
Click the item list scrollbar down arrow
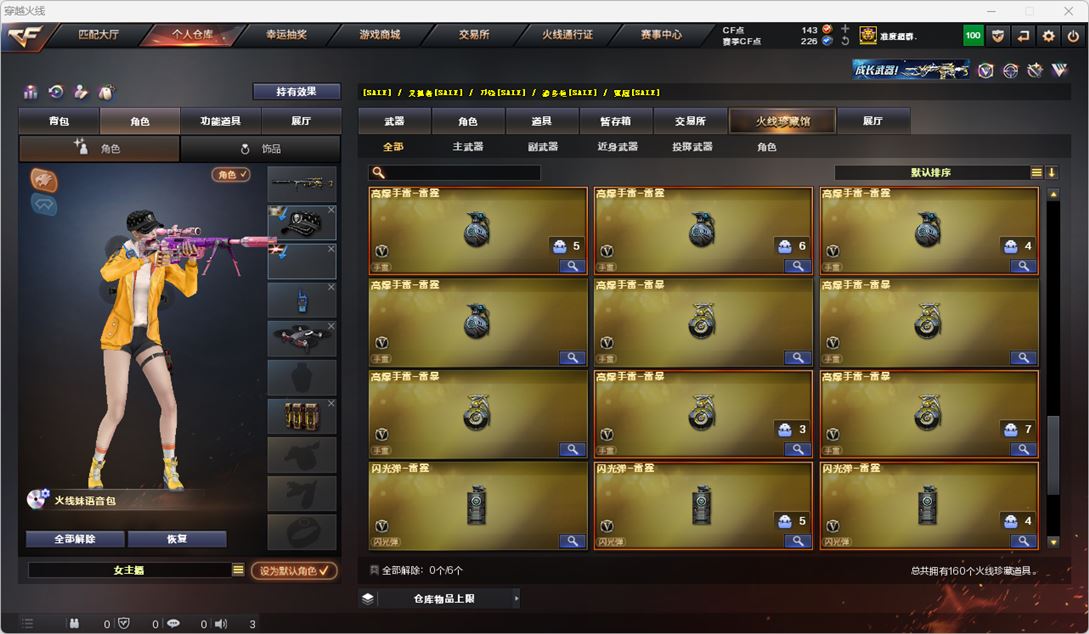(x=1054, y=542)
